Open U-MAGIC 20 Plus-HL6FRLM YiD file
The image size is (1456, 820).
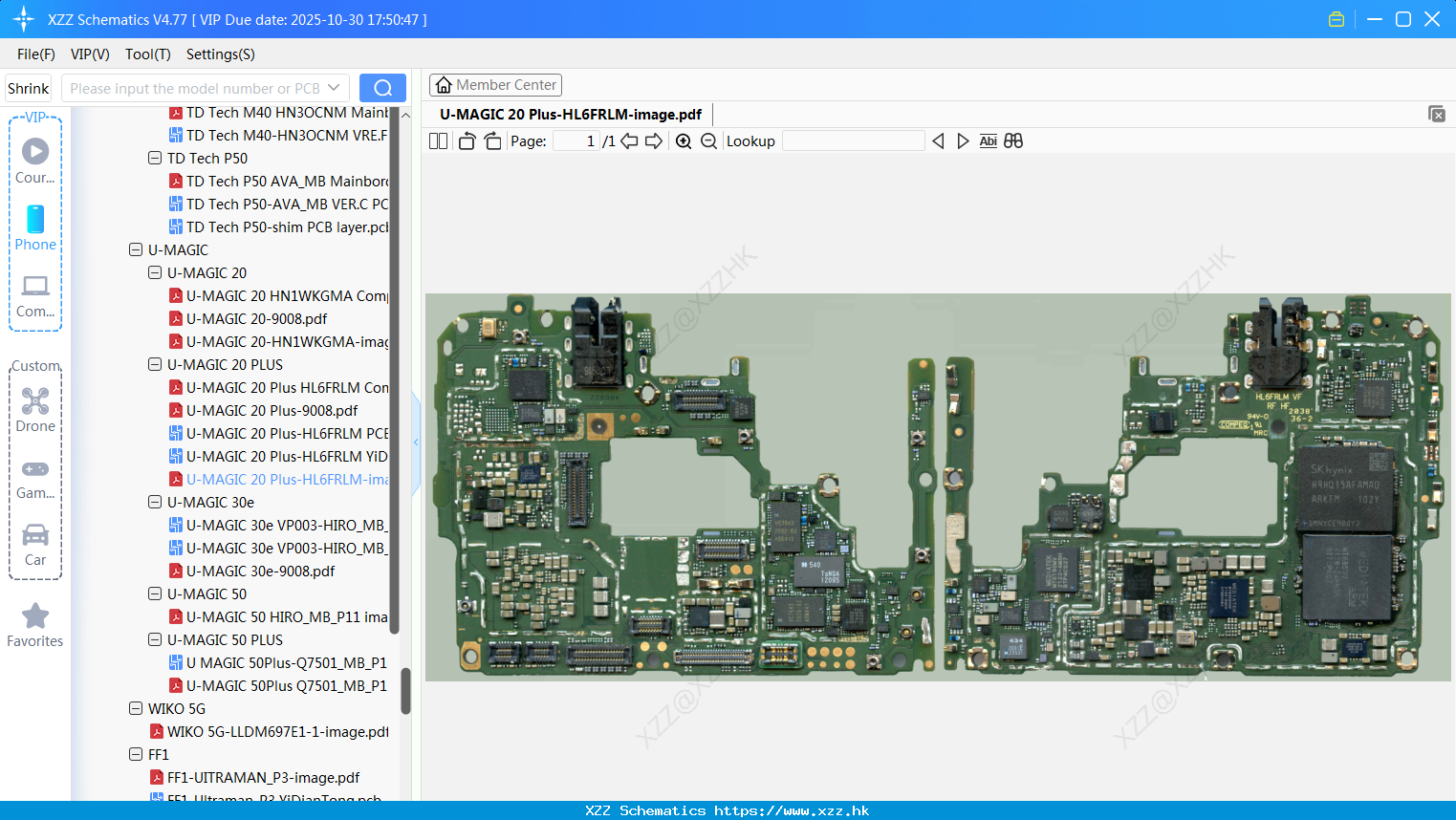tap(278, 457)
